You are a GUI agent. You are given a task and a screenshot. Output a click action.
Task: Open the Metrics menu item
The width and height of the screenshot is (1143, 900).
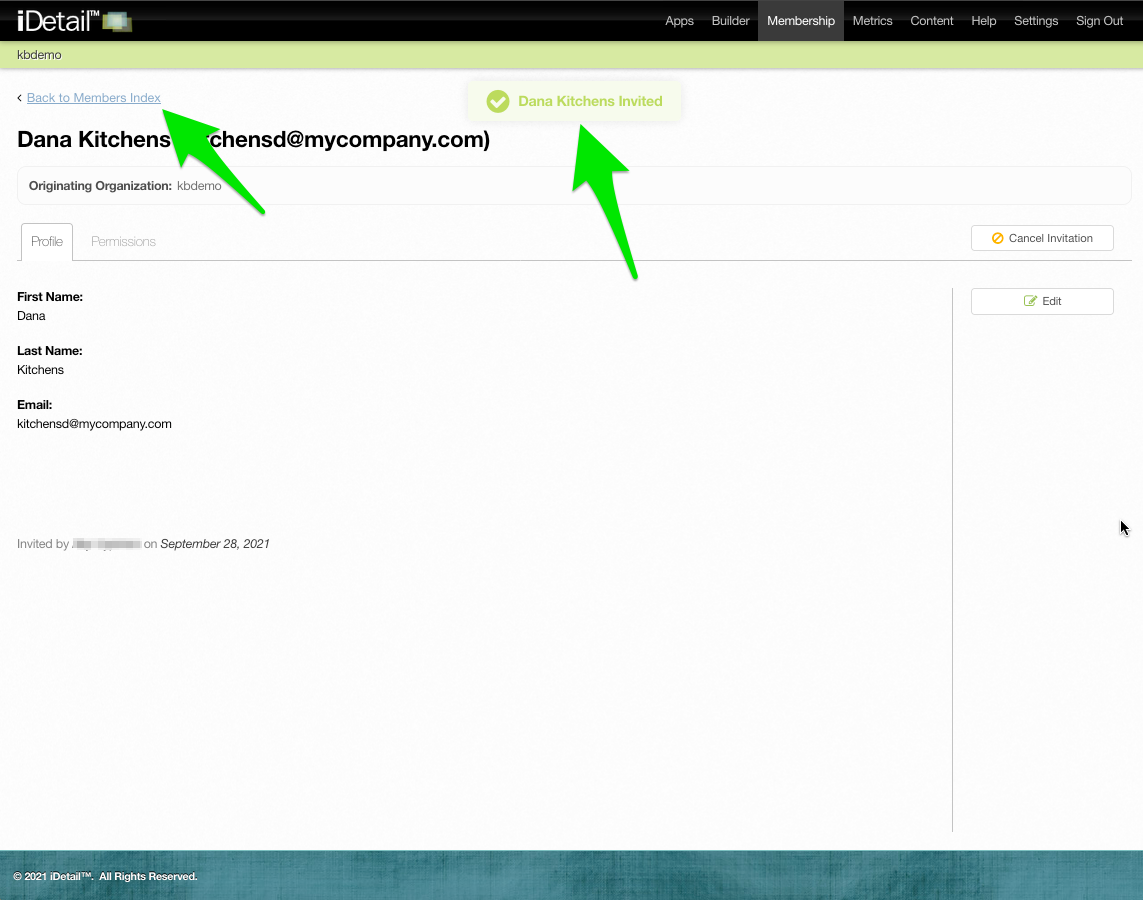coord(873,20)
